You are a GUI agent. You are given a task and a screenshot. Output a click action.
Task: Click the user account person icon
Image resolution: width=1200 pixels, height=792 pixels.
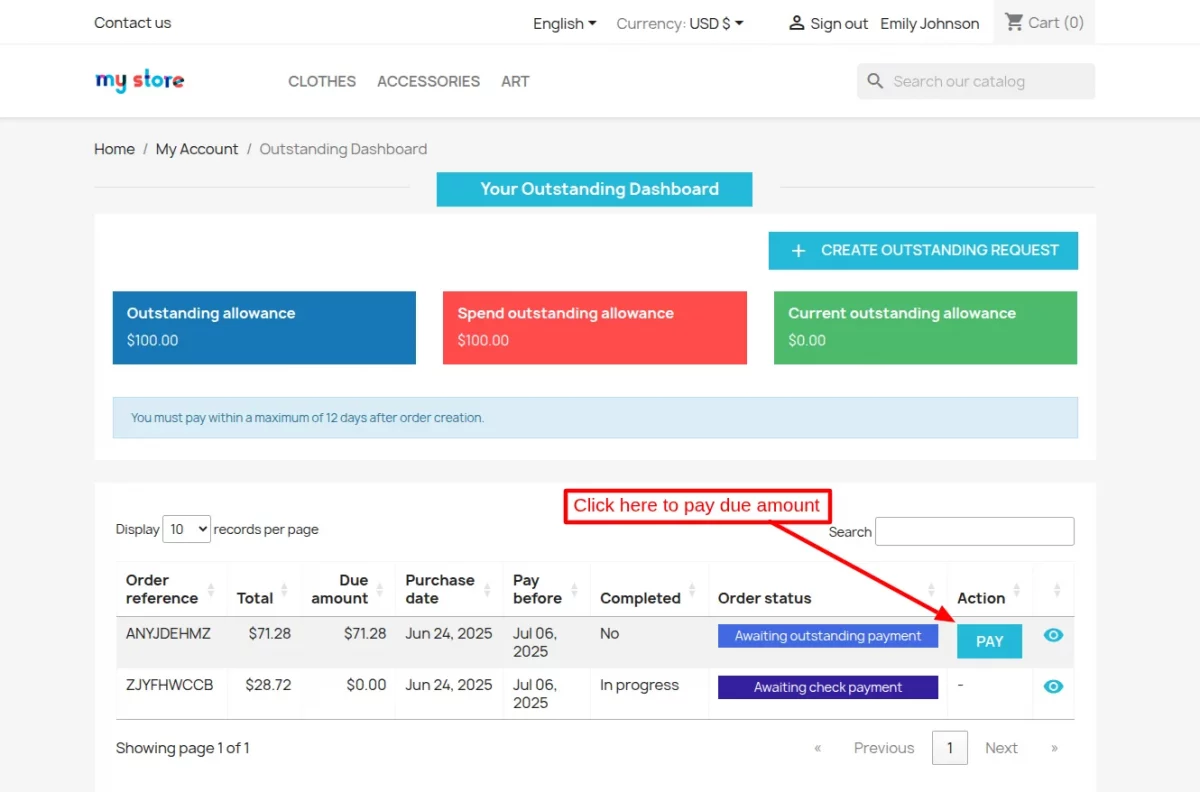(797, 23)
